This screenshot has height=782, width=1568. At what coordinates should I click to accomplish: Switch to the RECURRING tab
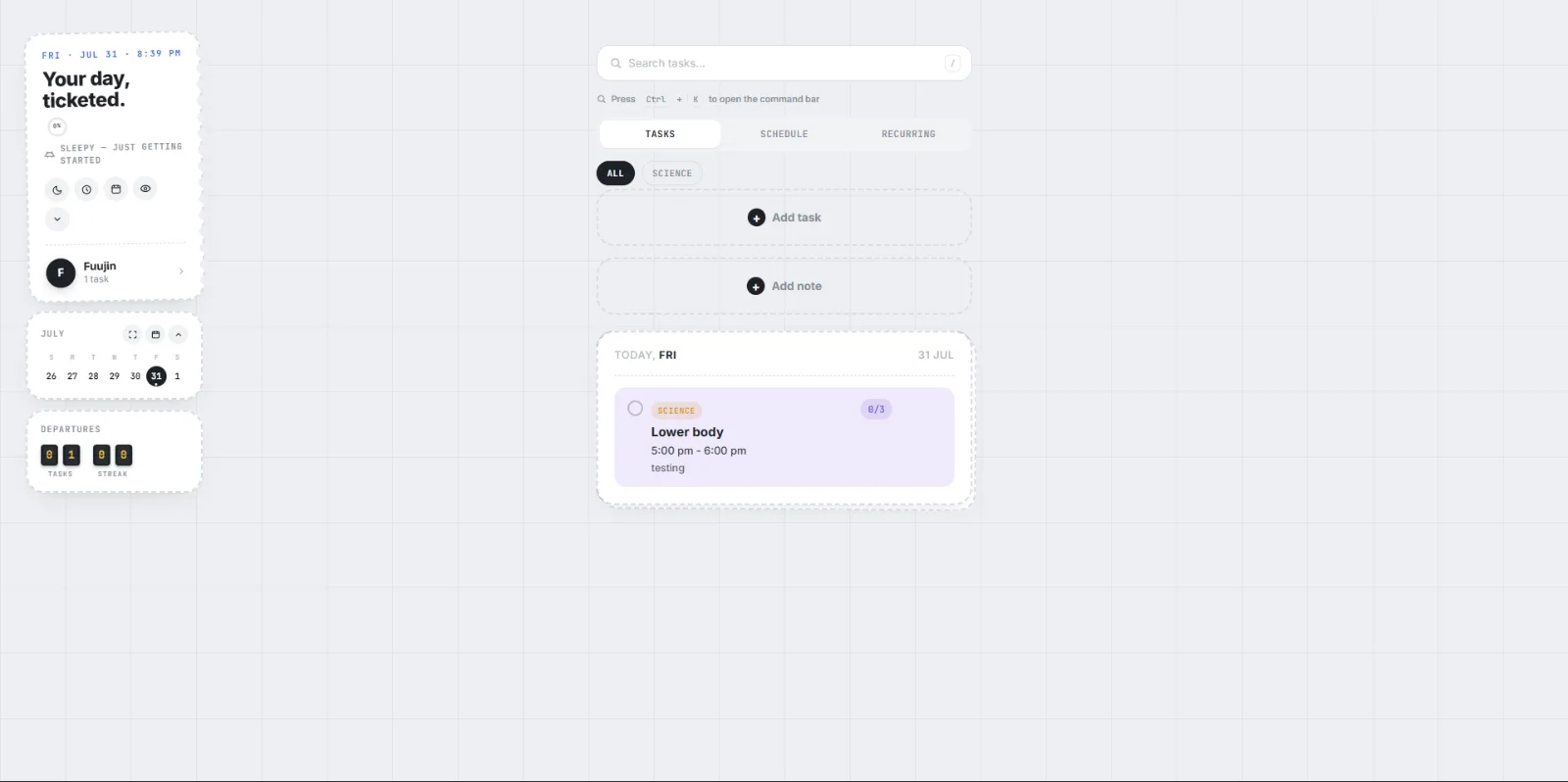coord(908,134)
